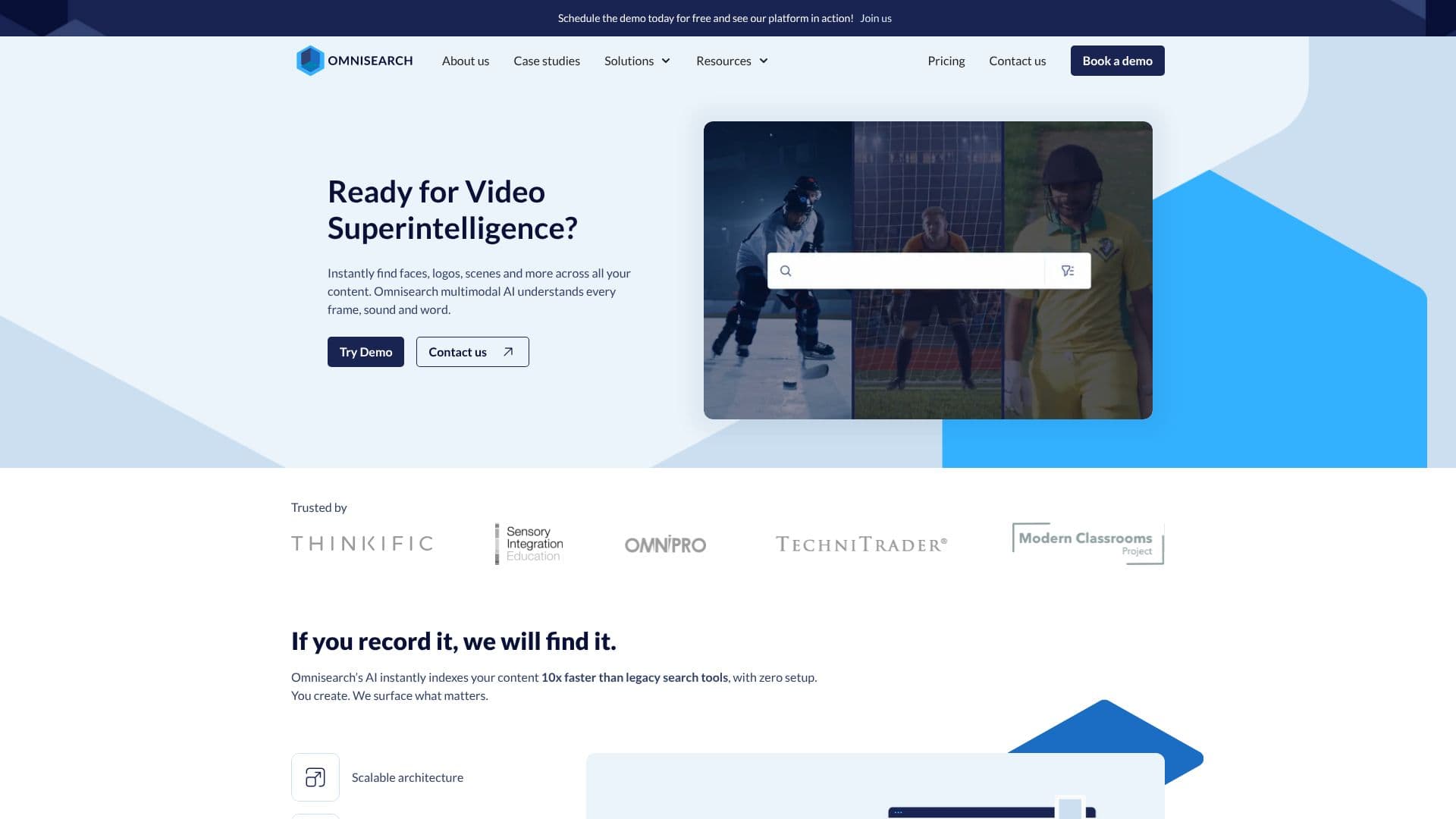Click the soccer goalkeeper video thumbnail
This screenshot has height=819, width=1456.
pos(928,270)
